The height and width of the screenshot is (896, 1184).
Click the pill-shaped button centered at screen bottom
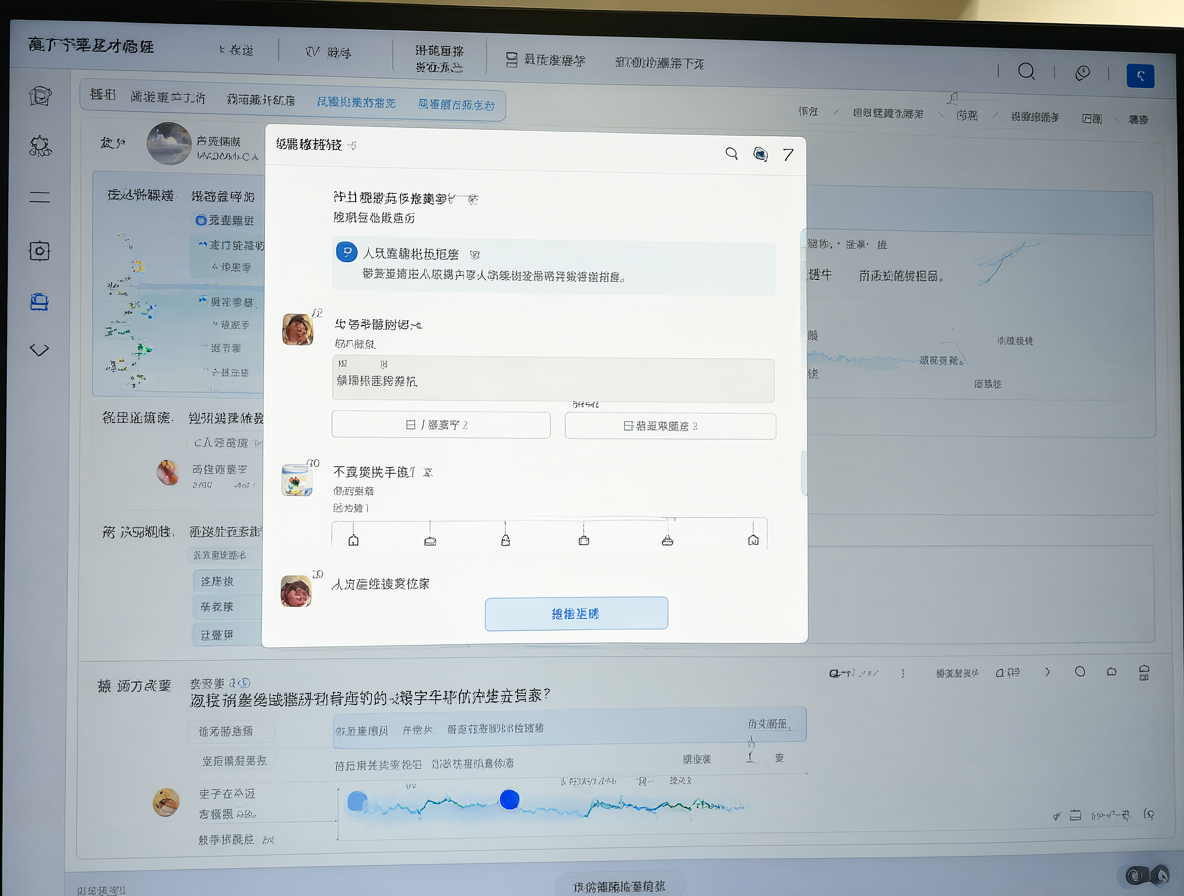[x=619, y=885]
